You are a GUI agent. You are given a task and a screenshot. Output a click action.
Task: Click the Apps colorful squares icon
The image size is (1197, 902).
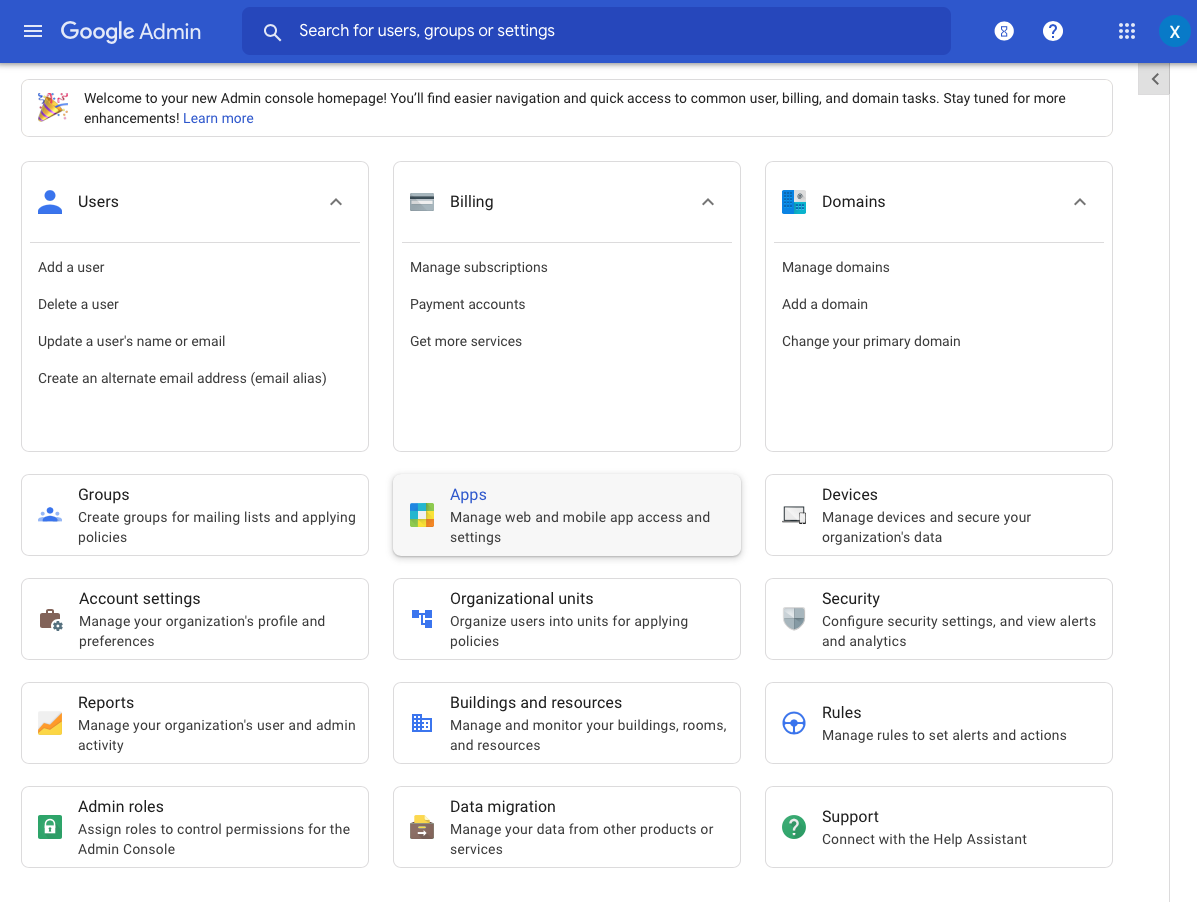pos(422,515)
